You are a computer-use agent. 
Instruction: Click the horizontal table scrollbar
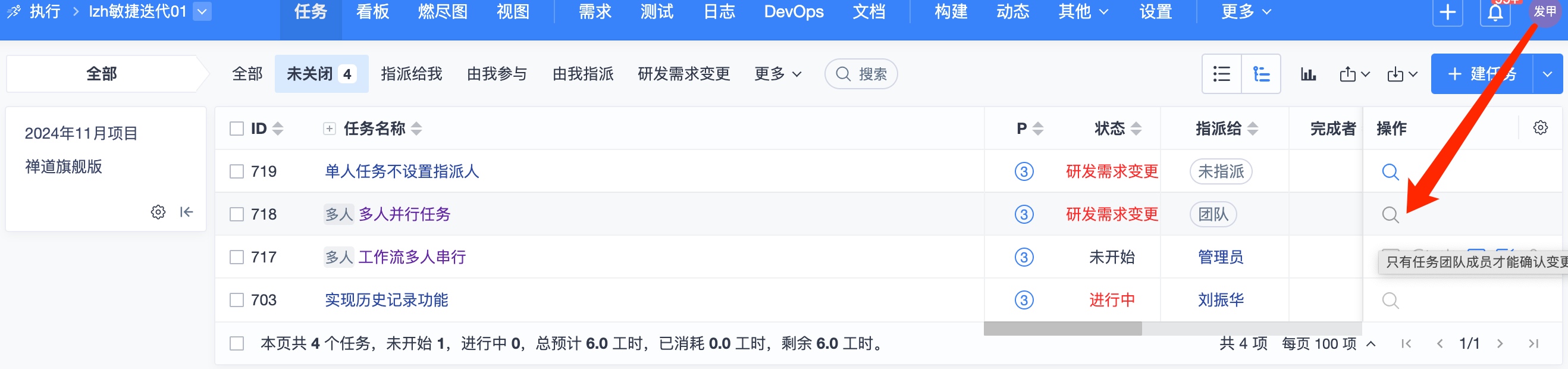[x=1063, y=329]
